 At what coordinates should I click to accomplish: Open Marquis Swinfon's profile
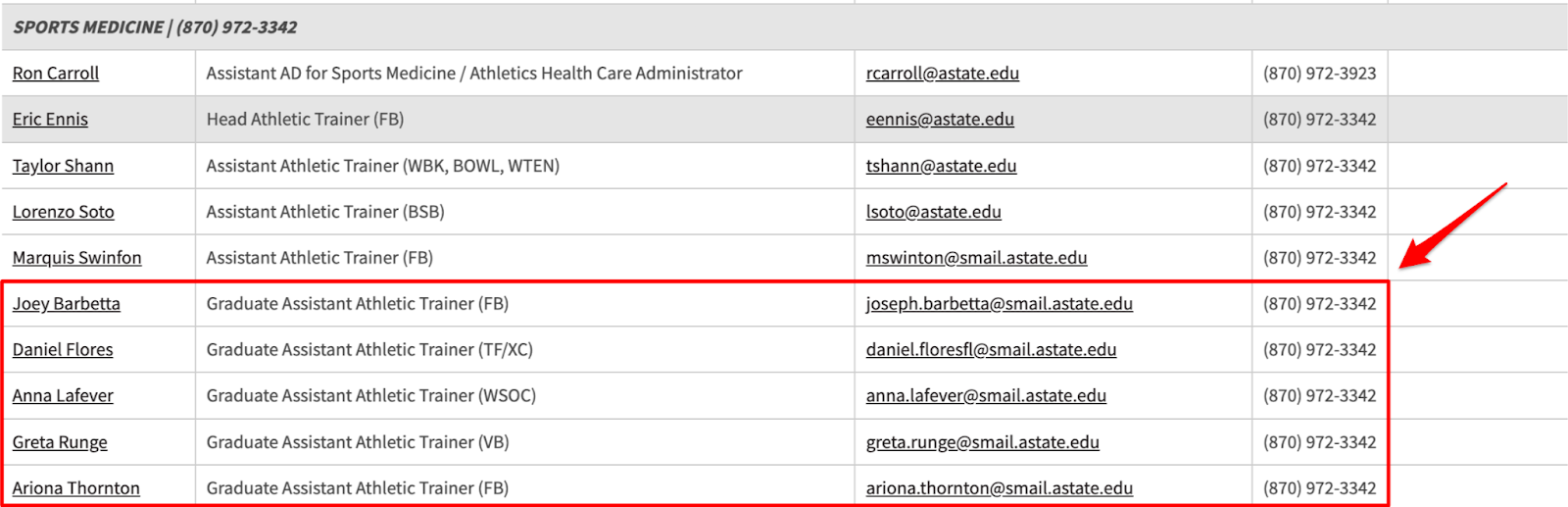(76, 258)
